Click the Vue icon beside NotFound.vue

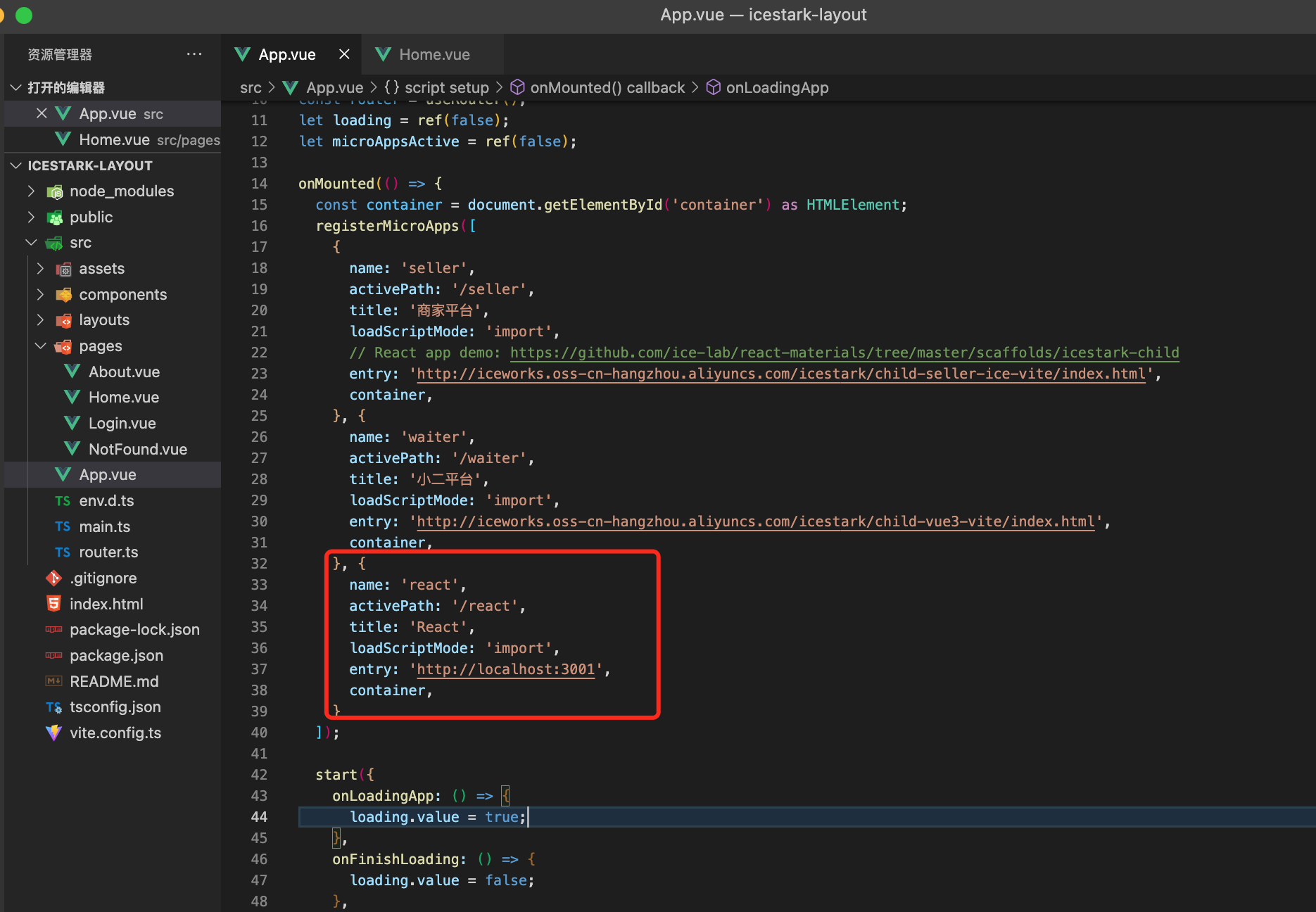point(72,449)
